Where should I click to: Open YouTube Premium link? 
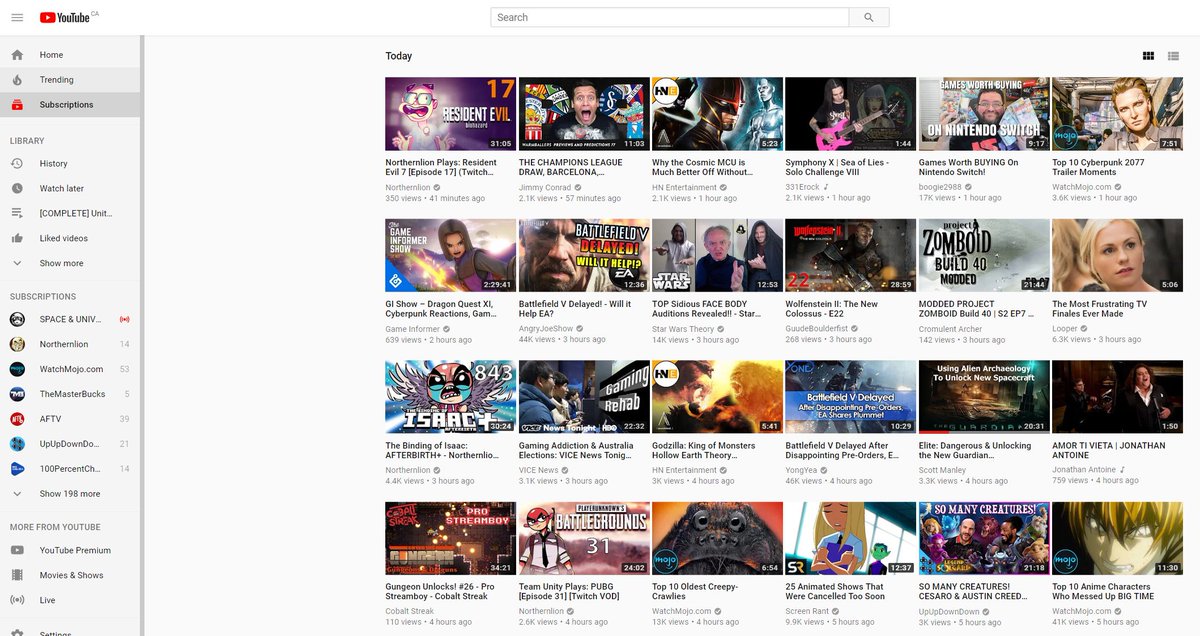click(70, 551)
